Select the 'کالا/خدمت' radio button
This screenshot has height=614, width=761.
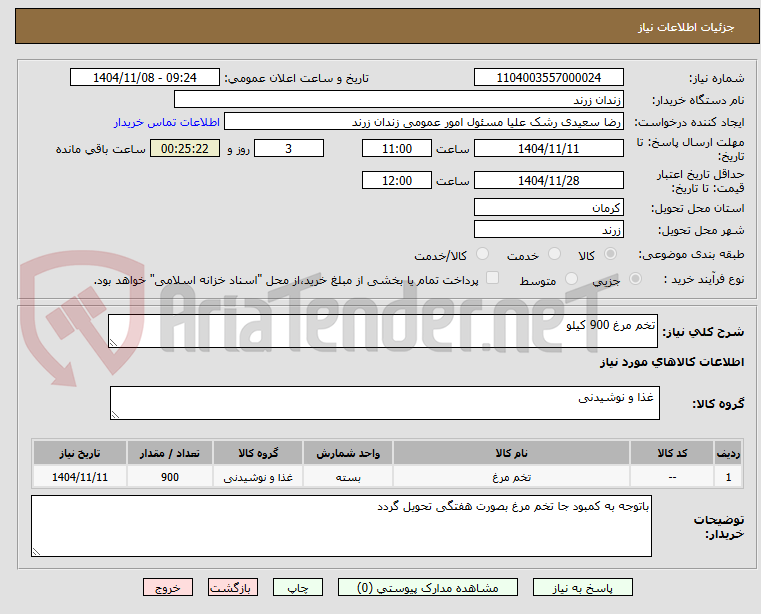pyautogui.click(x=482, y=254)
